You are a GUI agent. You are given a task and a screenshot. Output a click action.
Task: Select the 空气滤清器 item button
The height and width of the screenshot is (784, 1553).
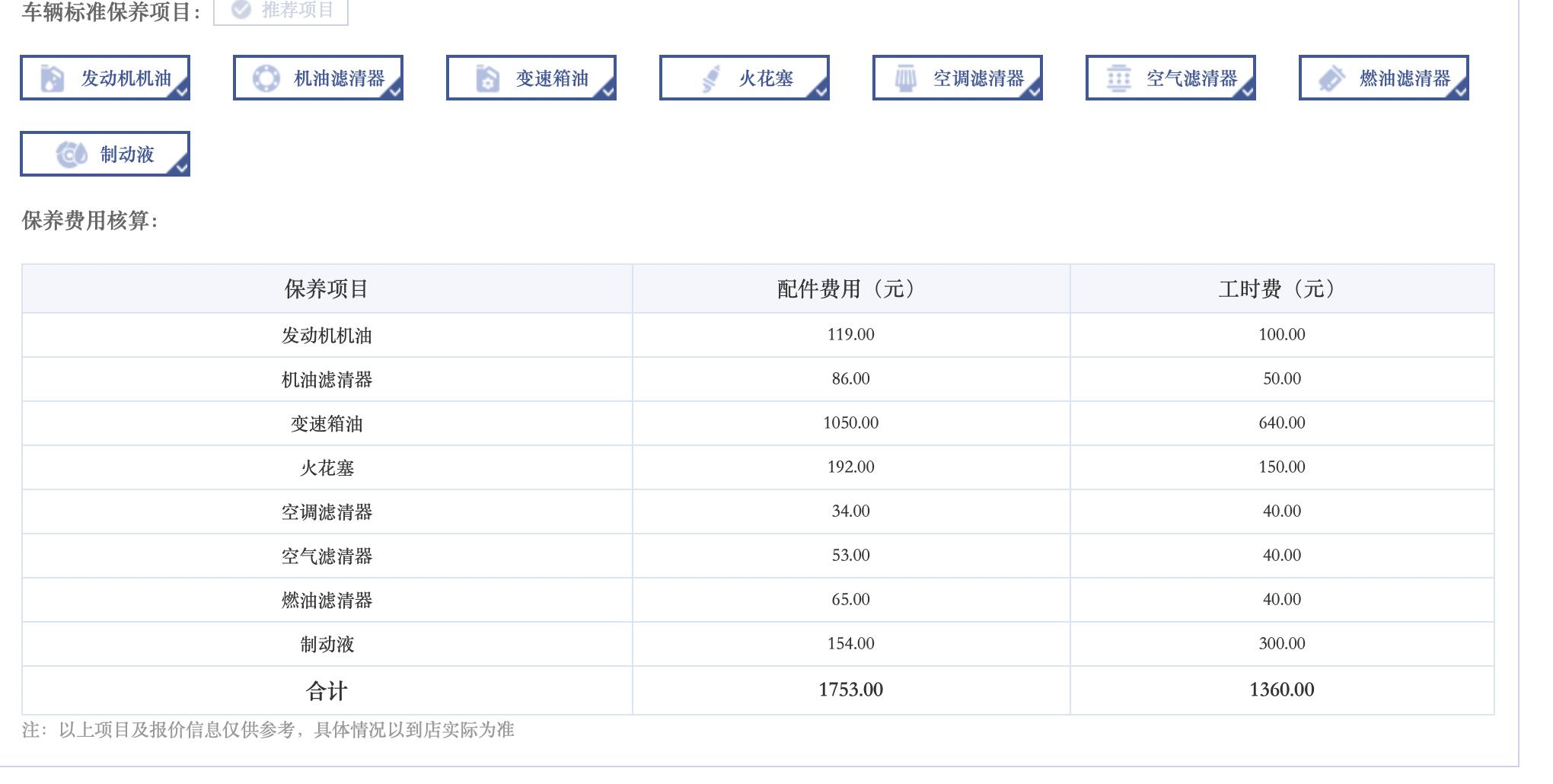click(x=1170, y=77)
